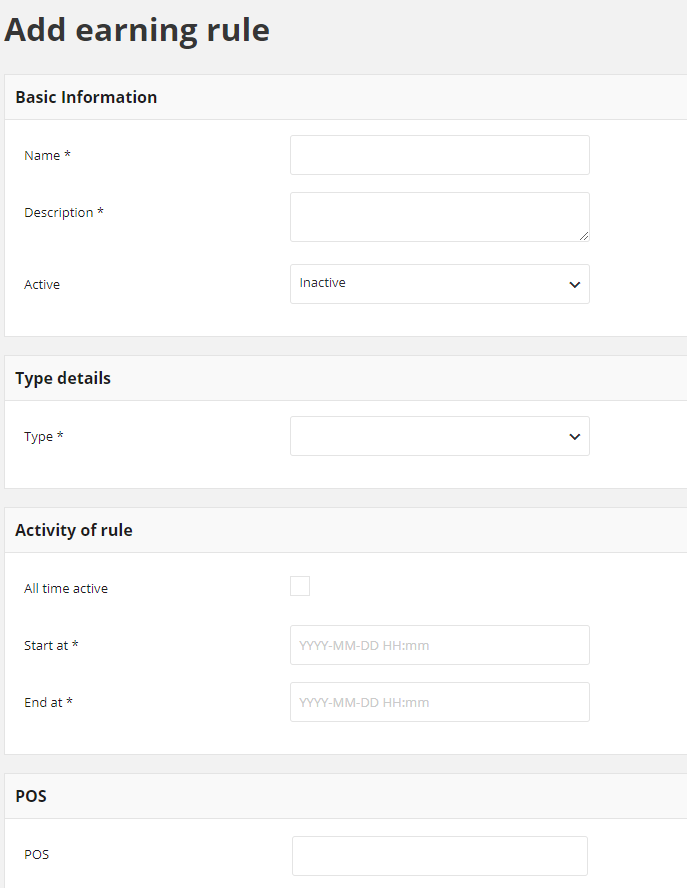Viewport: 687px width, 888px height.
Task: Expand the empty Type dropdown
Action: click(439, 436)
